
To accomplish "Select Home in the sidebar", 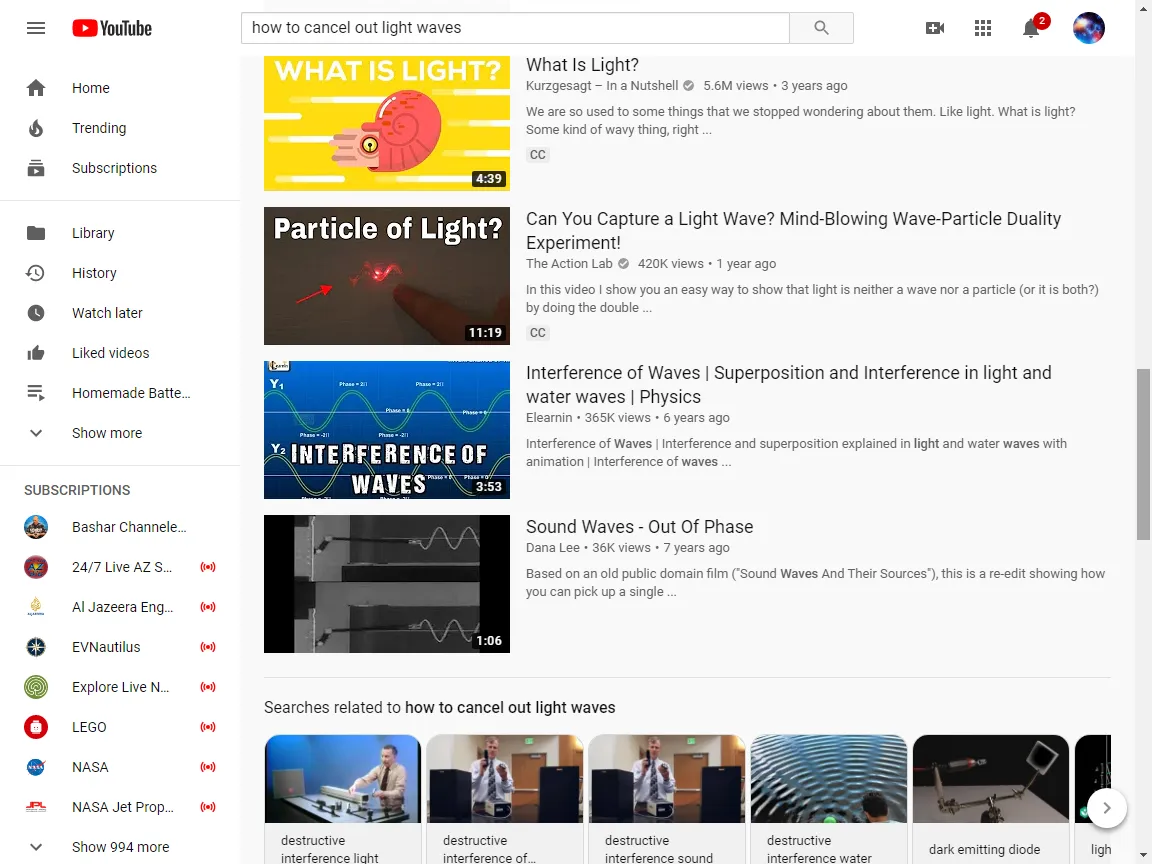I will coord(120,88).
